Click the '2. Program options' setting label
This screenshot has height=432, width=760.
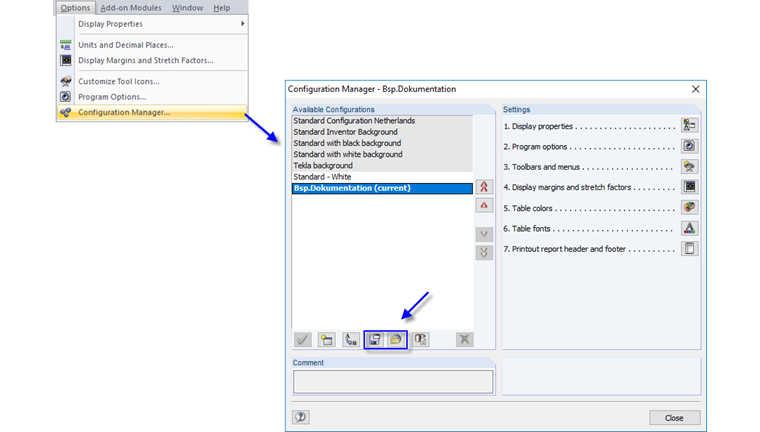coord(535,146)
